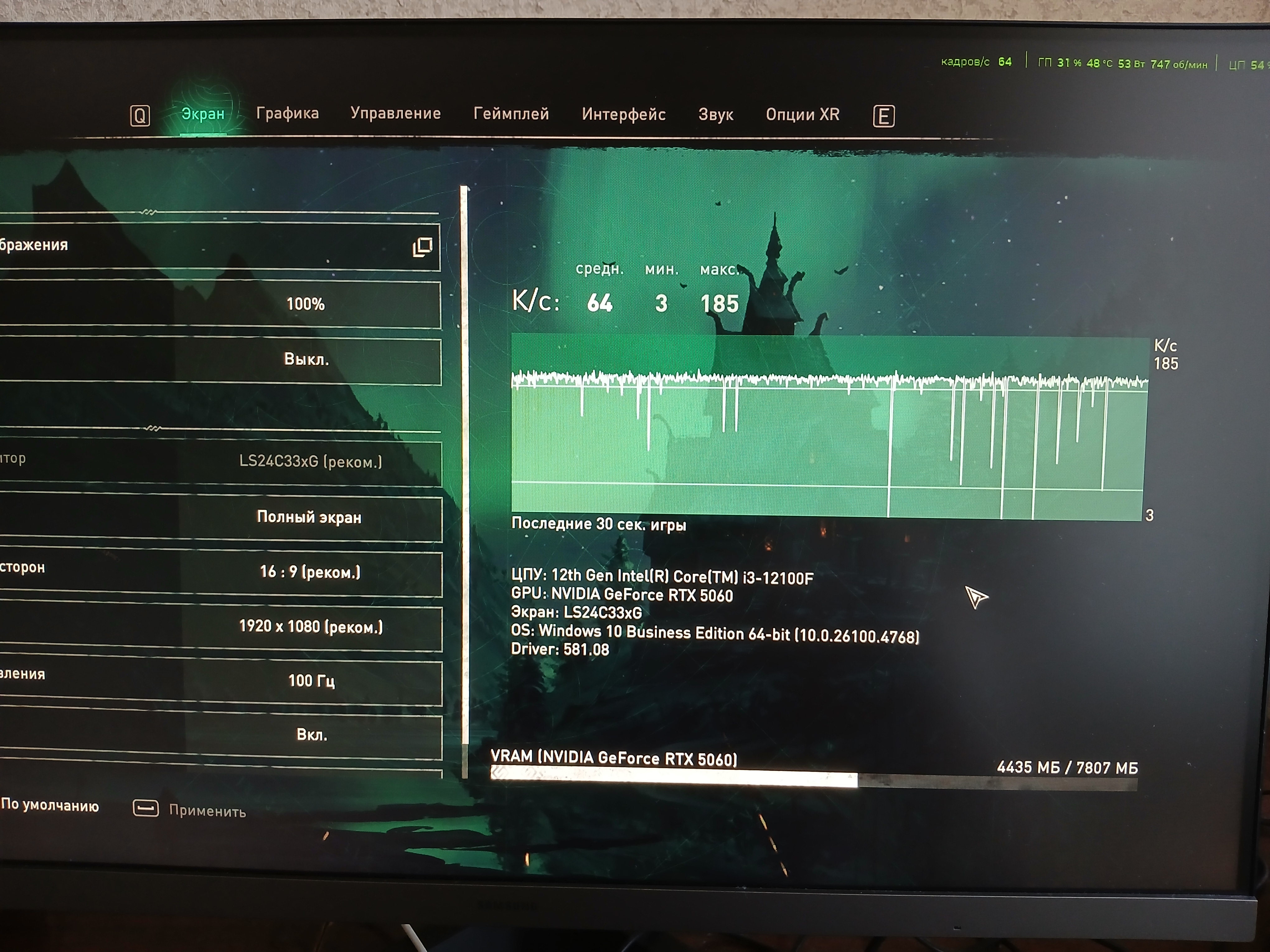Go to the Интерфейс tab
Image resolution: width=1270 pixels, height=952 pixels.
[623, 115]
